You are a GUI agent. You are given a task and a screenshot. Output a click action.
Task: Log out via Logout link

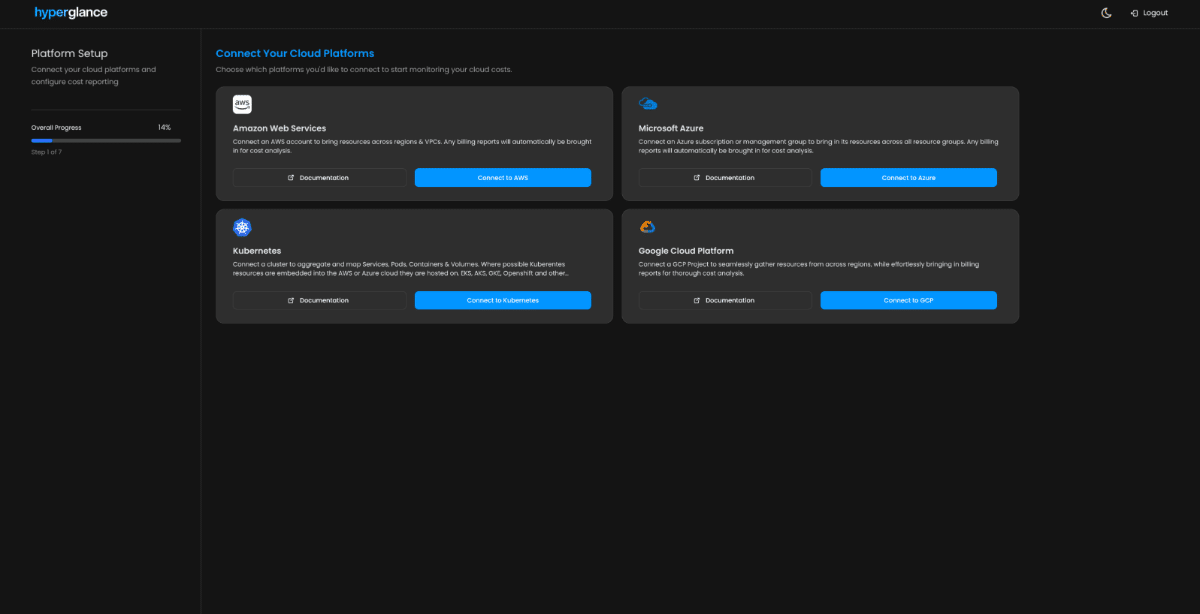pos(1149,13)
